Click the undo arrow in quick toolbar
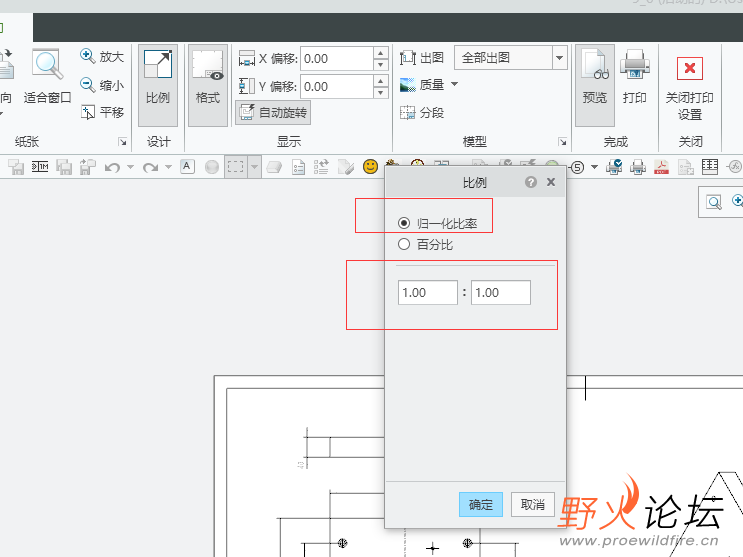This screenshot has width=743, height=557. (112, 167)
